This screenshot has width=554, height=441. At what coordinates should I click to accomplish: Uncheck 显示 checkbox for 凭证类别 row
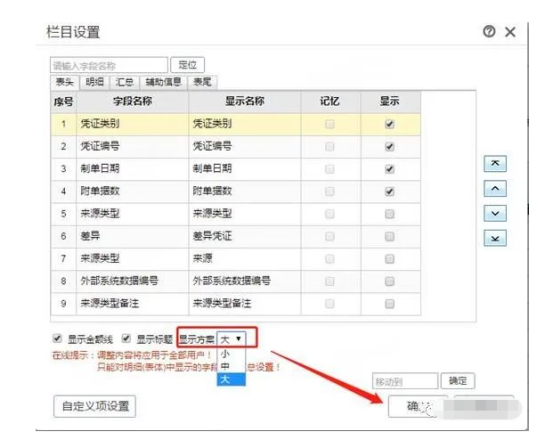pos(389,124)
